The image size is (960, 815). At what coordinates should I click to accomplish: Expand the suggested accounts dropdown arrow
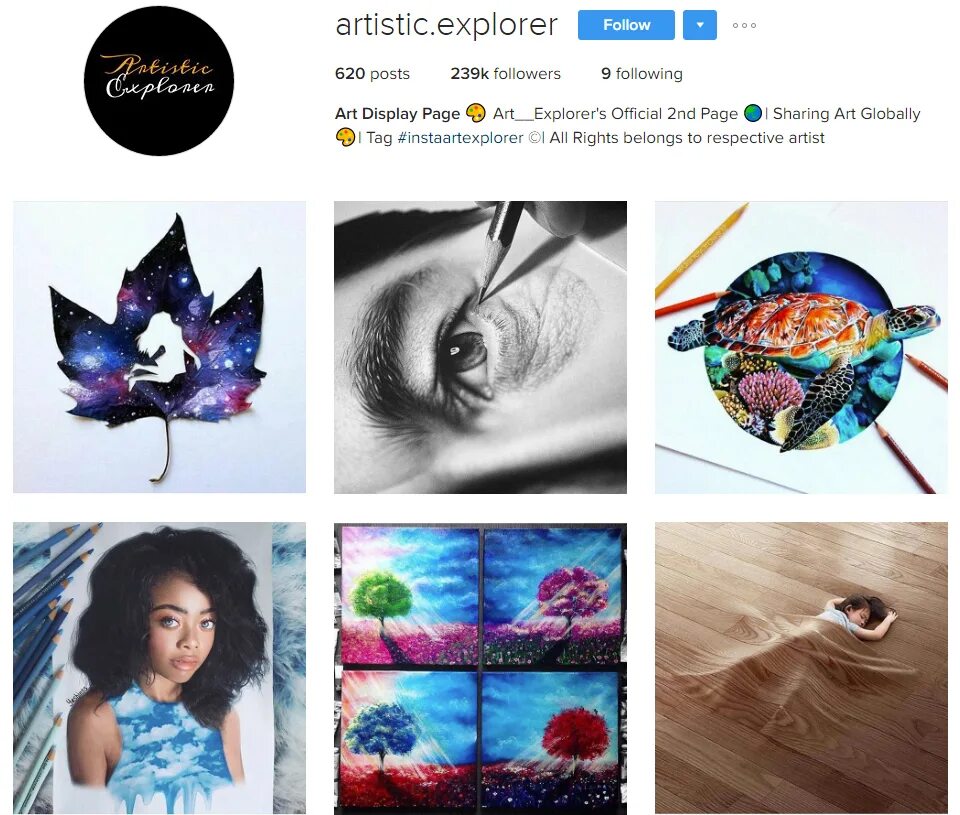coord(700,25)
